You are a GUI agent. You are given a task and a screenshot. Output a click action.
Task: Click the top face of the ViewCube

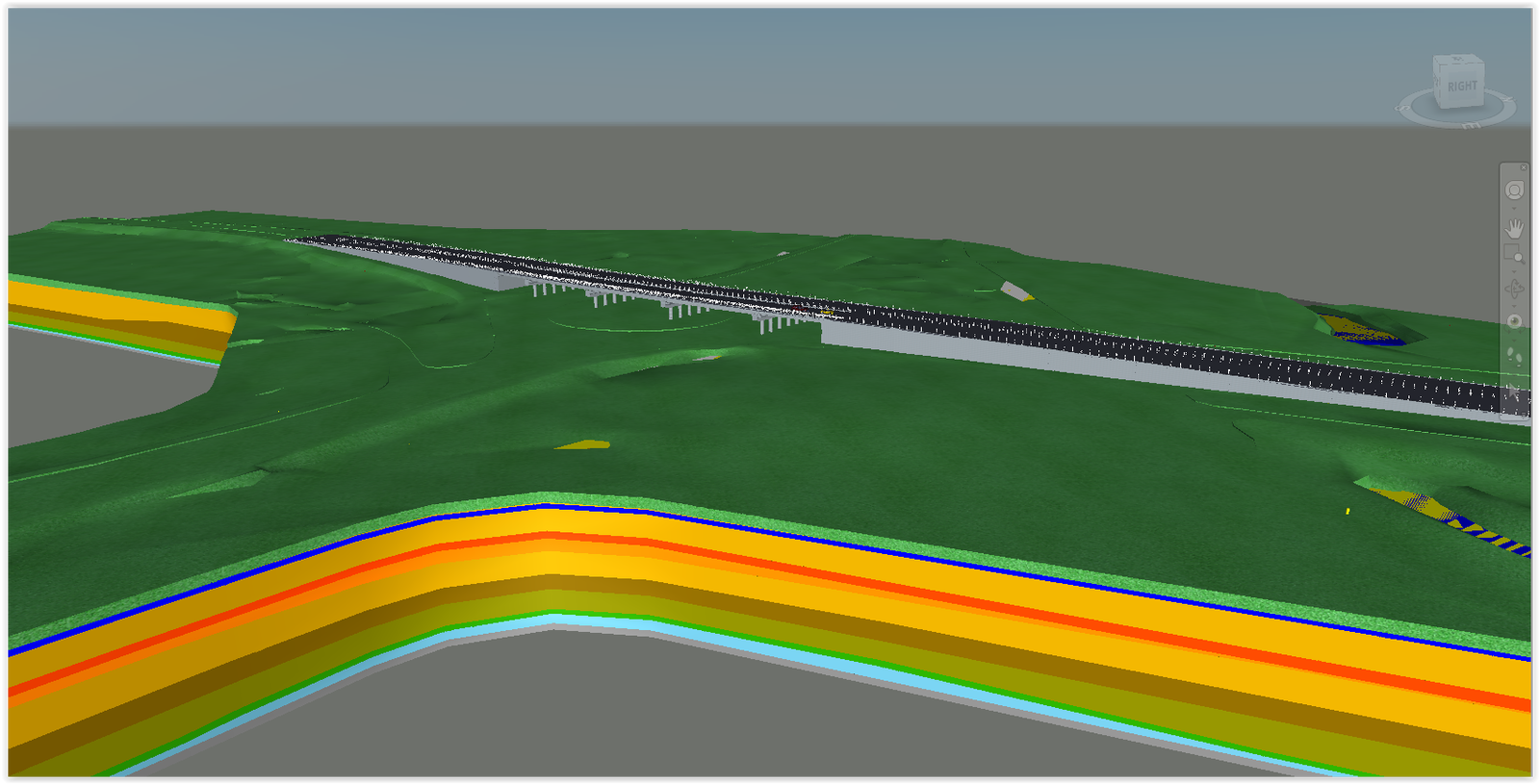[x=1457, y=61]
